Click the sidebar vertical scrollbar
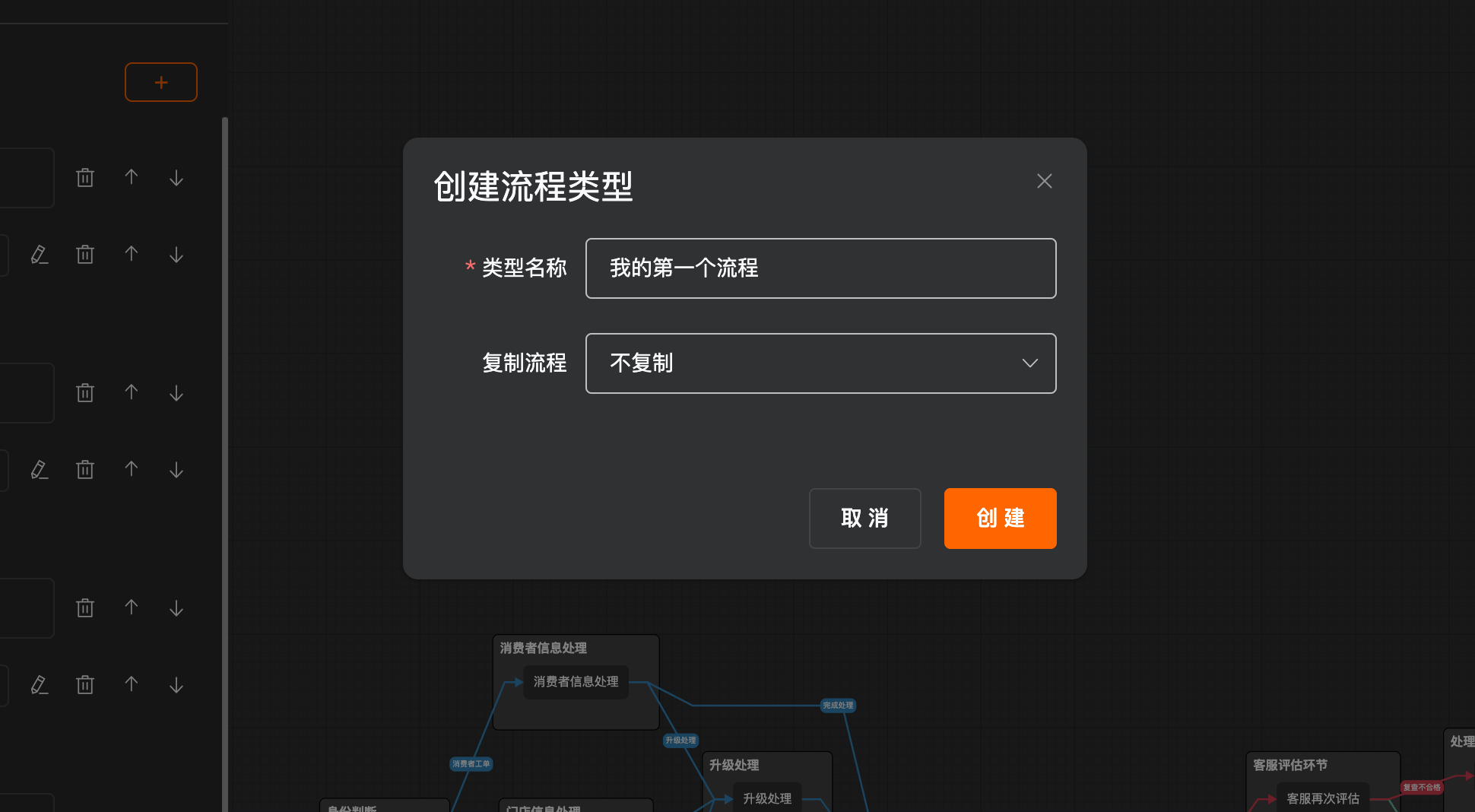Viewport: 1475px width, 812px height. click(x=225, y=464)
